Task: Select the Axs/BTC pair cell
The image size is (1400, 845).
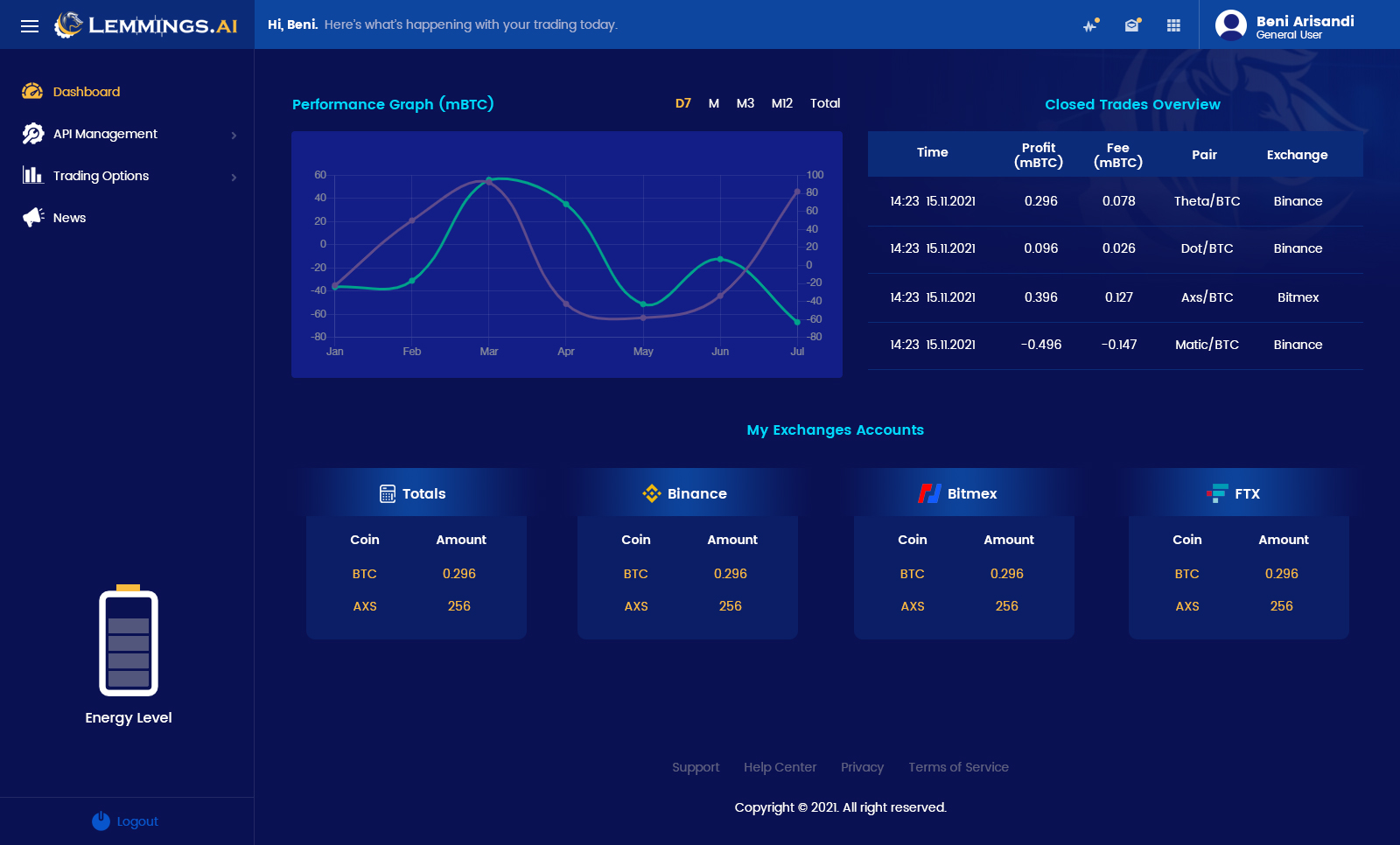Action: (x=1207, y=297)
